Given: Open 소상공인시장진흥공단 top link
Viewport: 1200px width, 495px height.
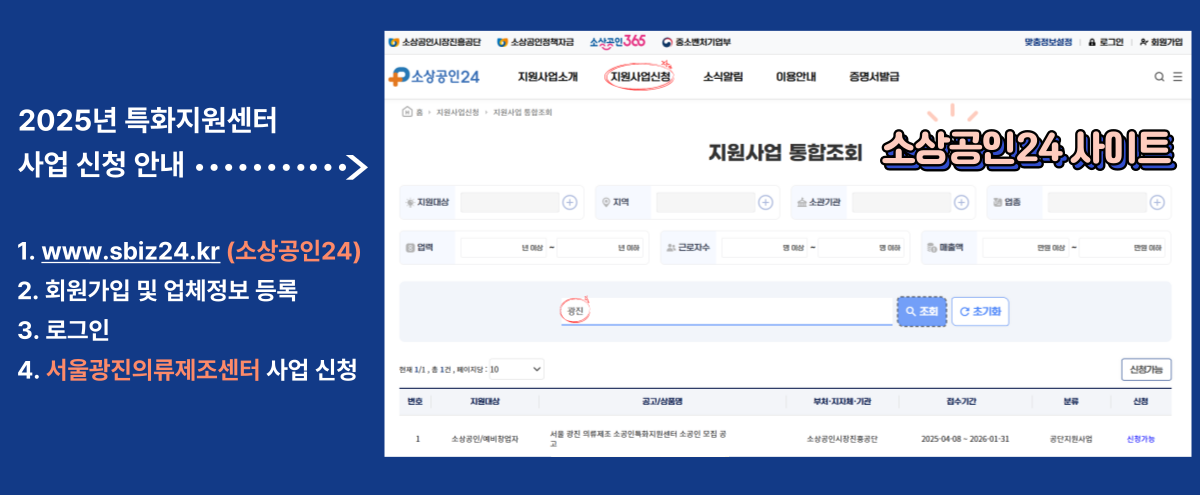Looking at the screenshot, I should (436, 42).
